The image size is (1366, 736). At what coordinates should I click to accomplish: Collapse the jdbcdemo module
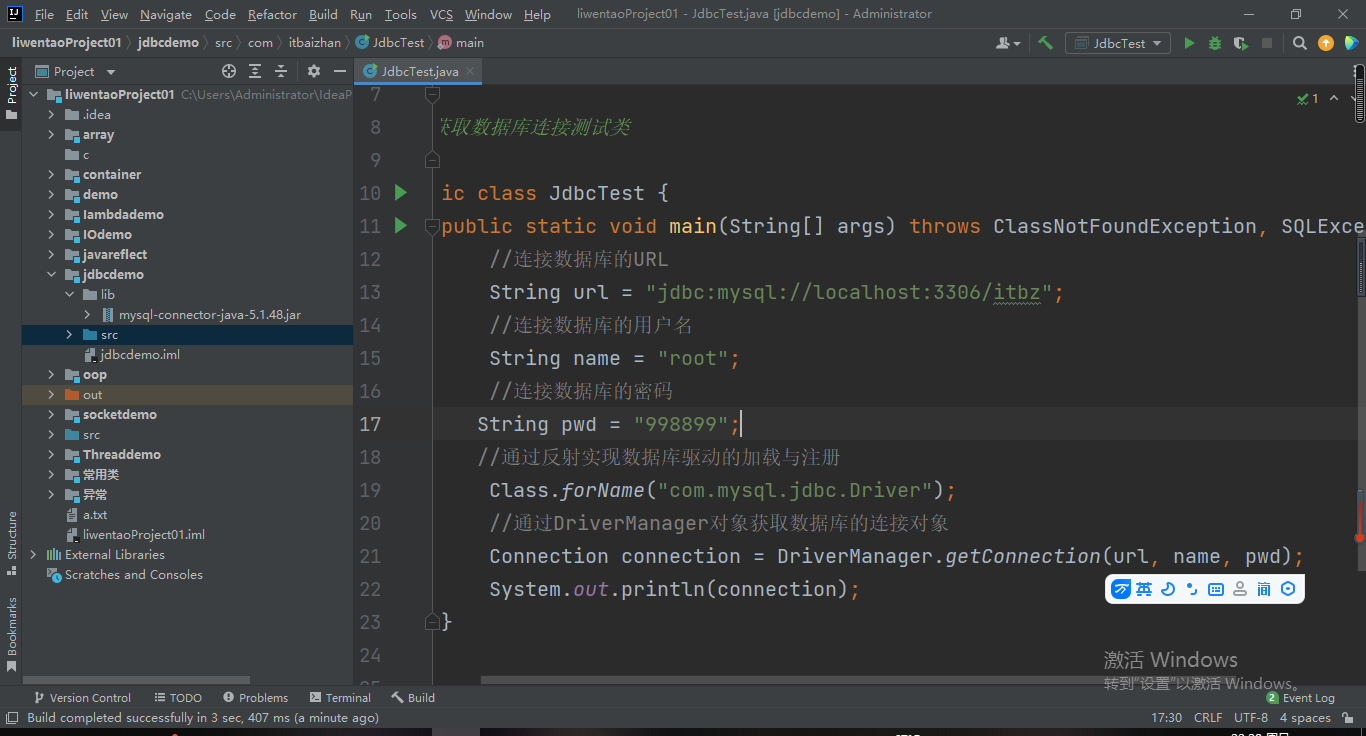[51, 274]
